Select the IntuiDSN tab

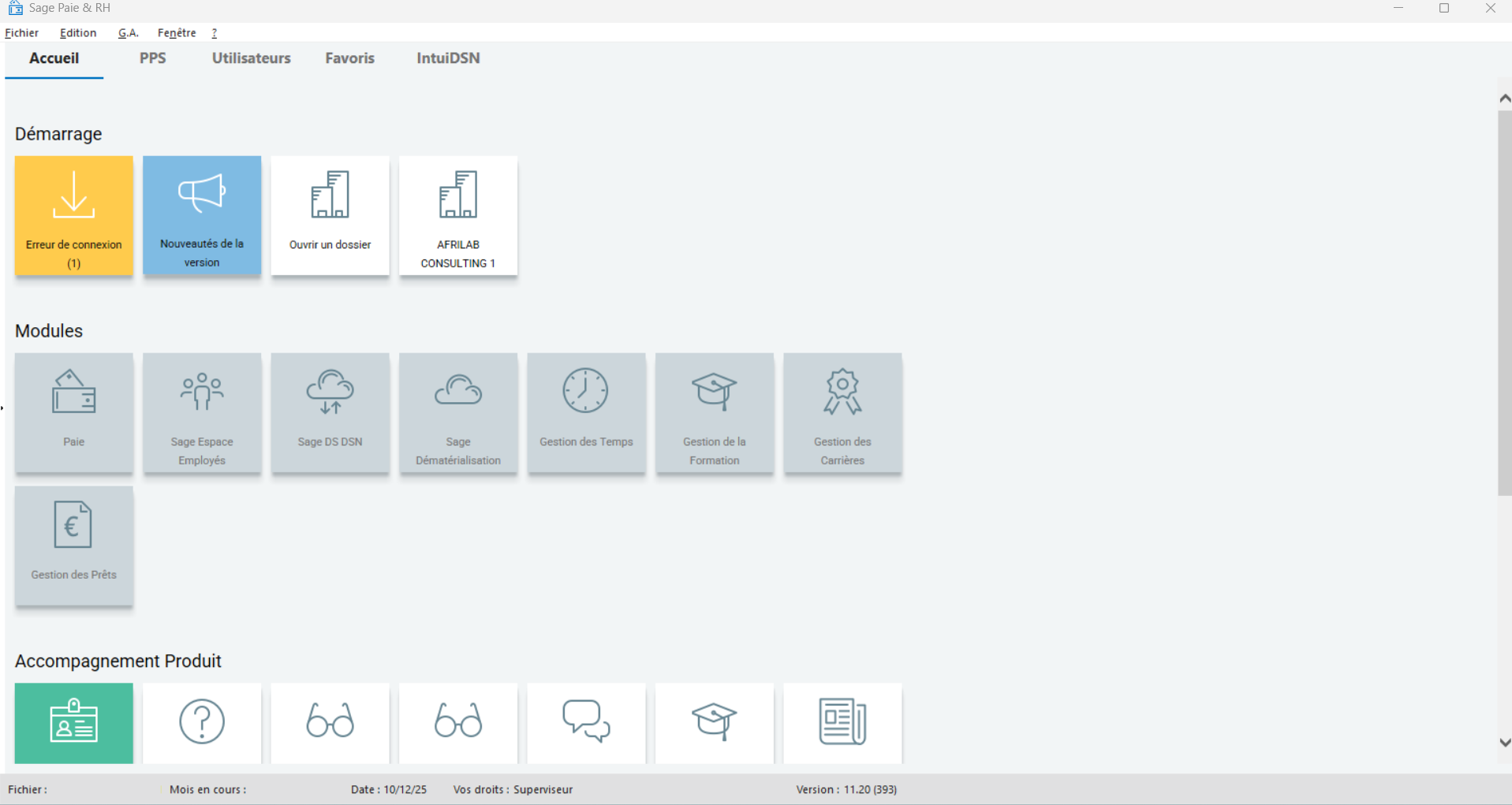click(448, 58)
